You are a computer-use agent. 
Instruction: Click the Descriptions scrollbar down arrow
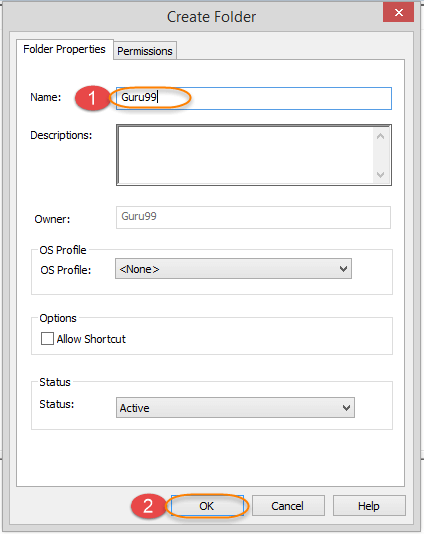point(380,175)
